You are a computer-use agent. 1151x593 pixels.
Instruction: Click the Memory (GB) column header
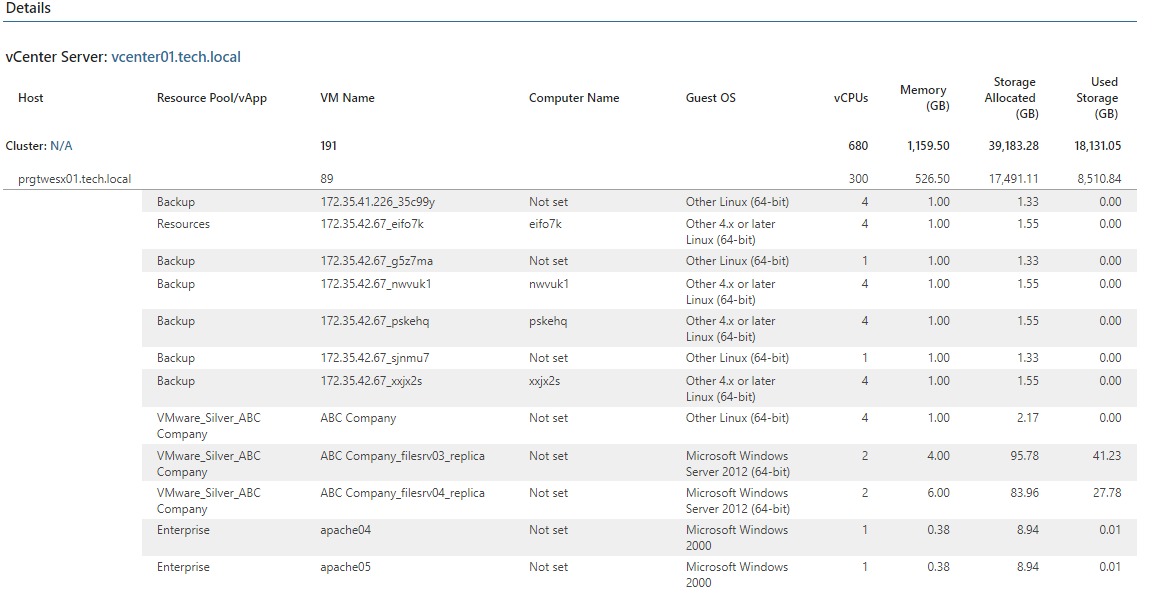click(925, 98)
